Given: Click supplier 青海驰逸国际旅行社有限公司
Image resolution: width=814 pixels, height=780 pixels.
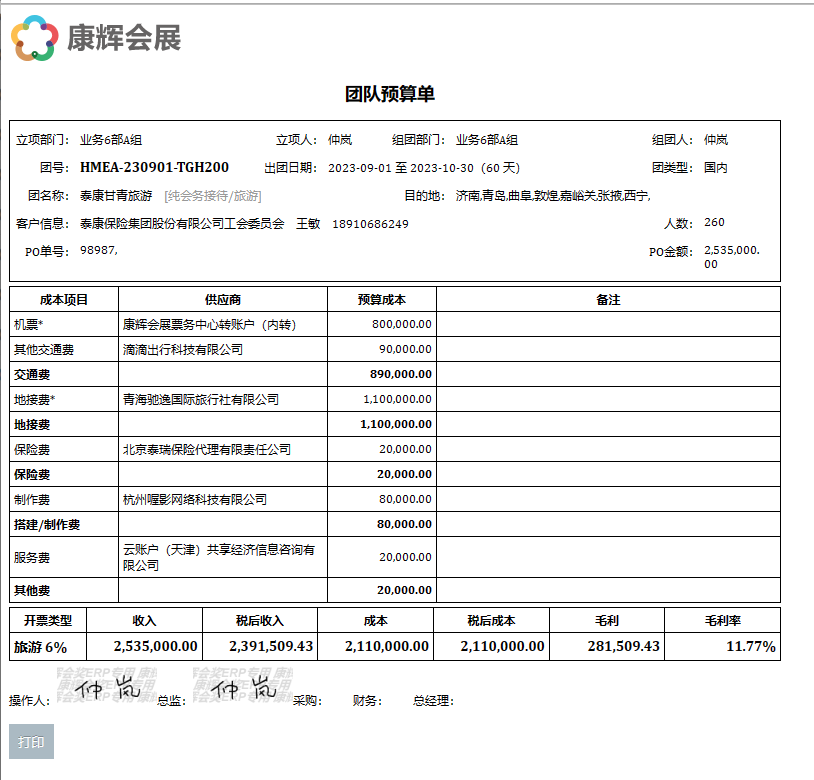Looking at the screenshot, I should tap(200, 399).
